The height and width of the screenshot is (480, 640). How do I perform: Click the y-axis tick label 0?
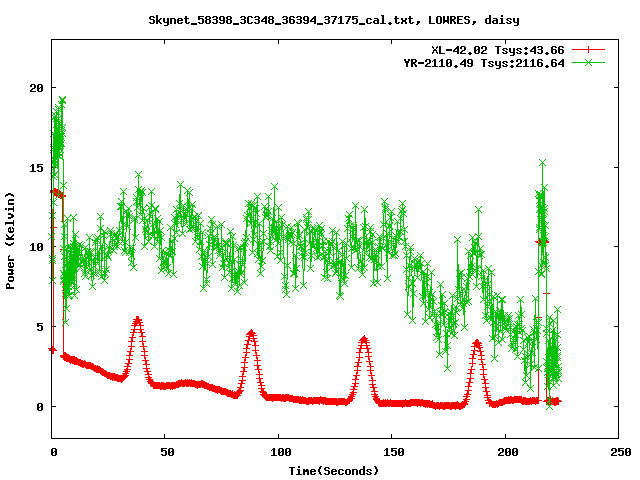click(x=40, y=407)
